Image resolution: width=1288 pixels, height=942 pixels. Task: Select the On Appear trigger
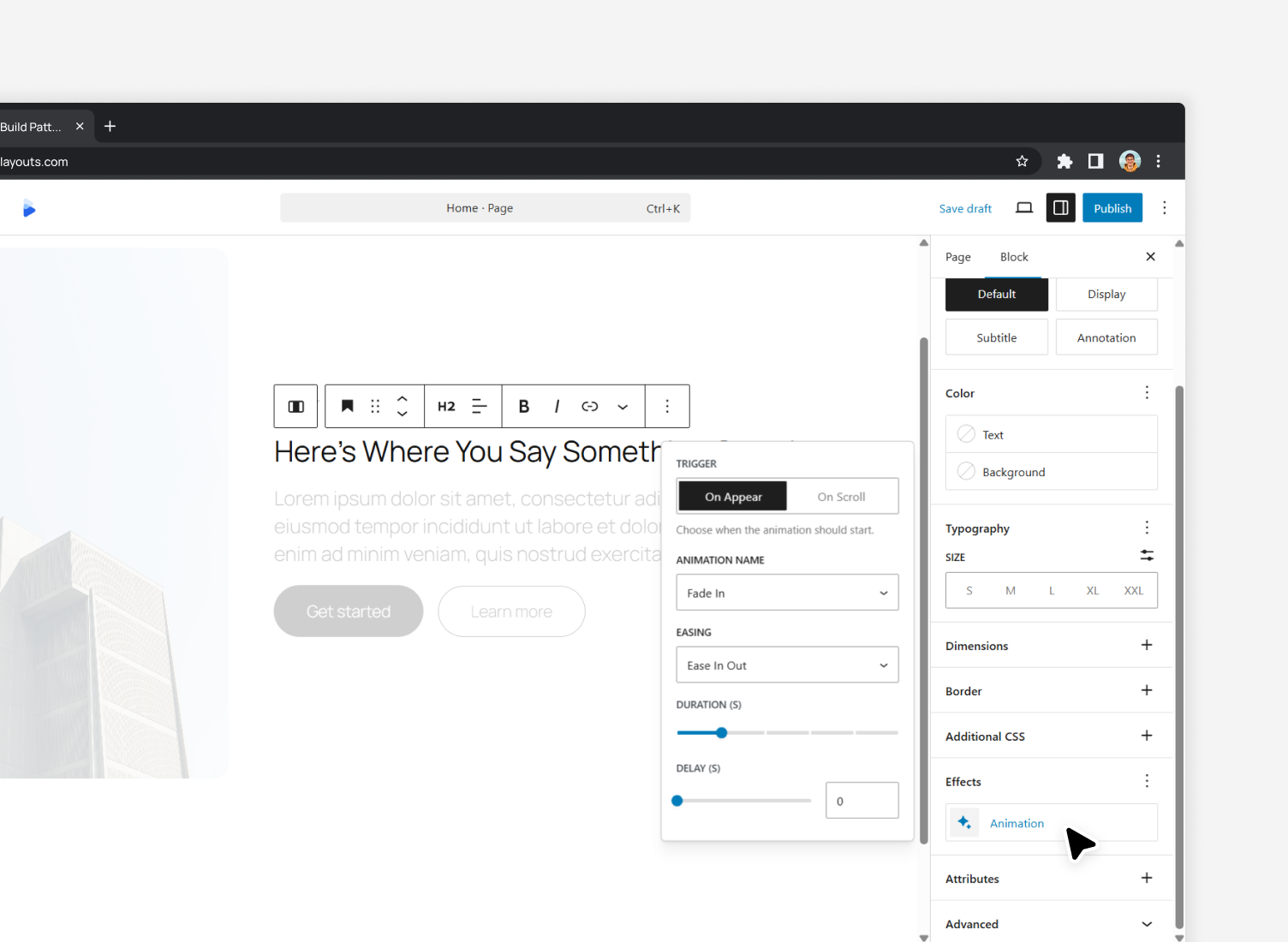(733, 497)
